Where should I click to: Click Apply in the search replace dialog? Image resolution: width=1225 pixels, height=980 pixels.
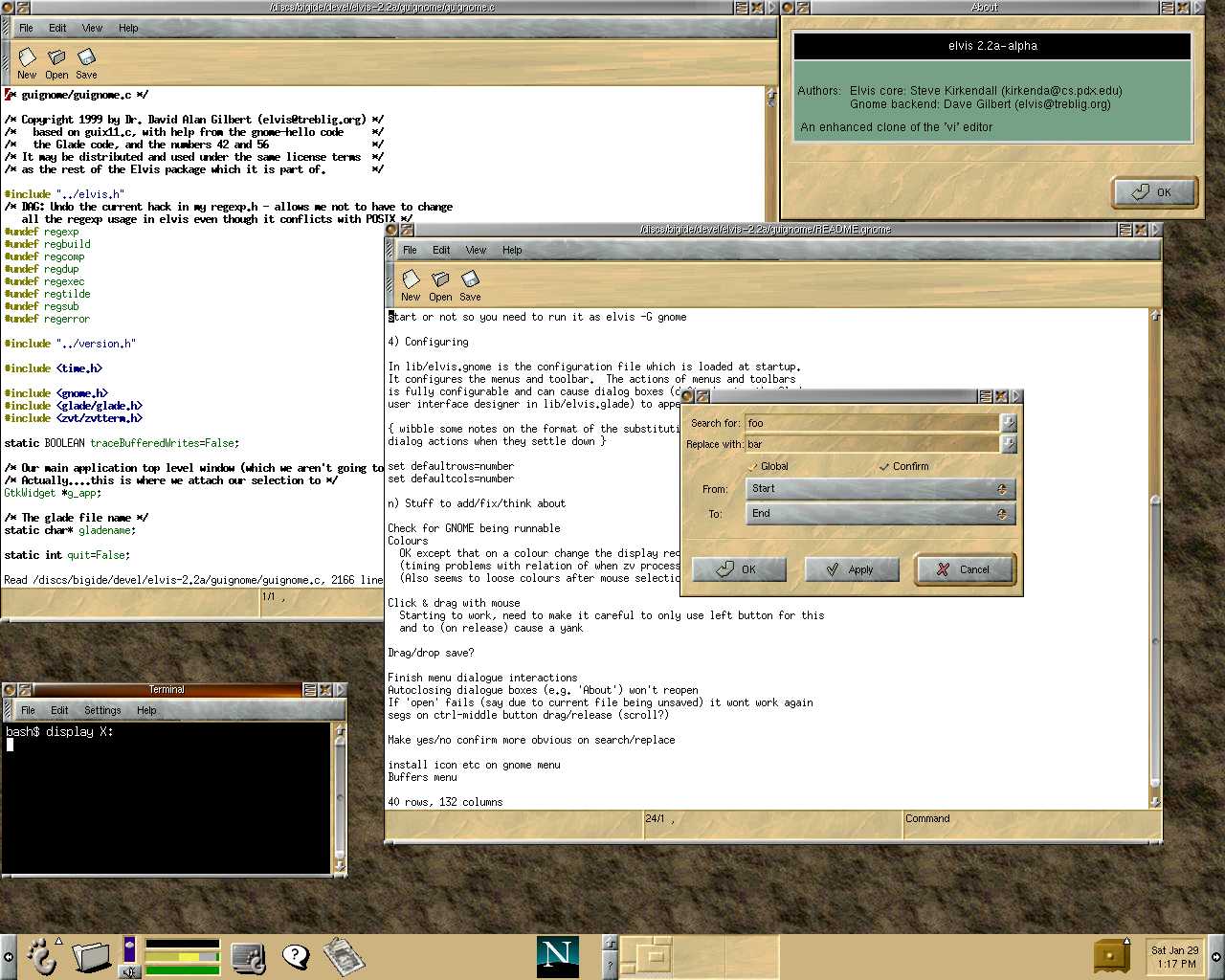coord(852,569)
